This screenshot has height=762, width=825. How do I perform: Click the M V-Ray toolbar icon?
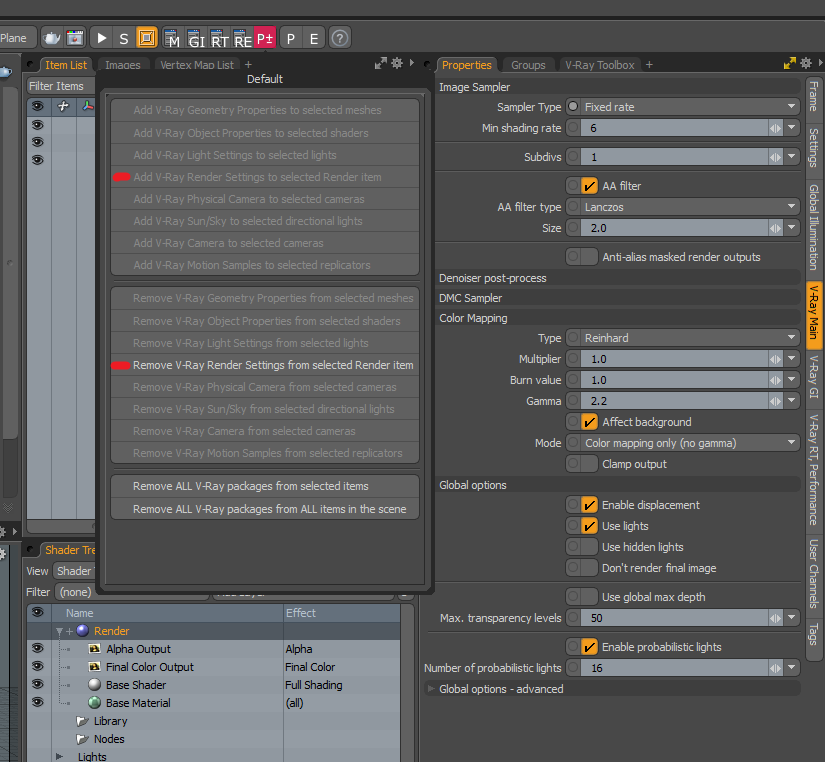173,38
